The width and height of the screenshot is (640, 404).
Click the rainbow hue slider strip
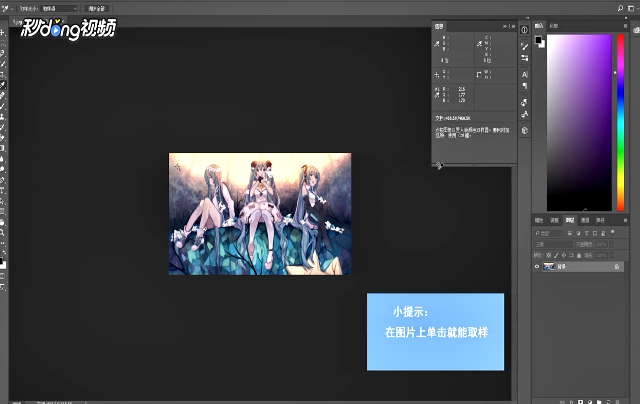pos(620,122)
